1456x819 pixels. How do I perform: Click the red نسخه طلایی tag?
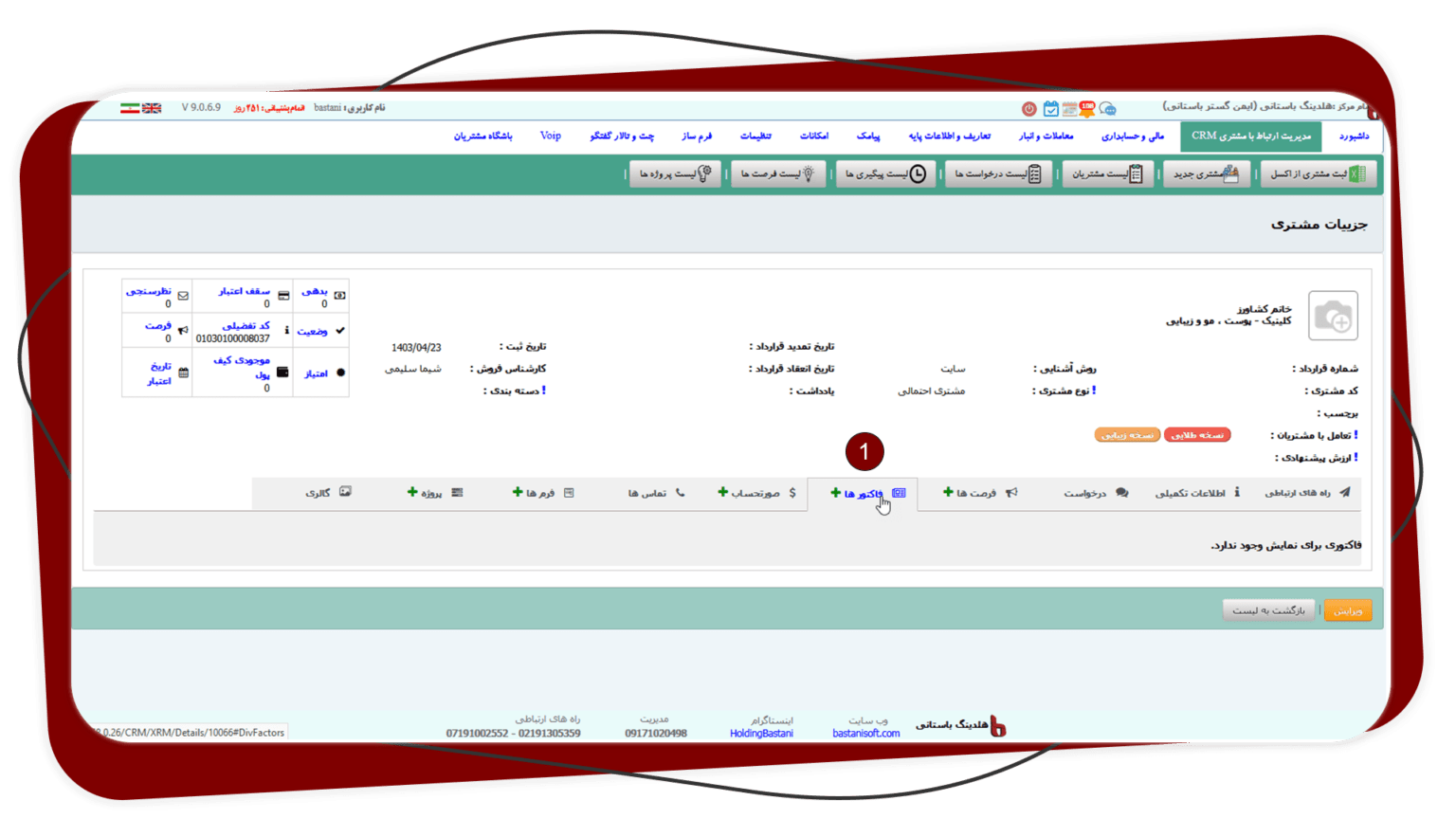tap(1197, 435)
